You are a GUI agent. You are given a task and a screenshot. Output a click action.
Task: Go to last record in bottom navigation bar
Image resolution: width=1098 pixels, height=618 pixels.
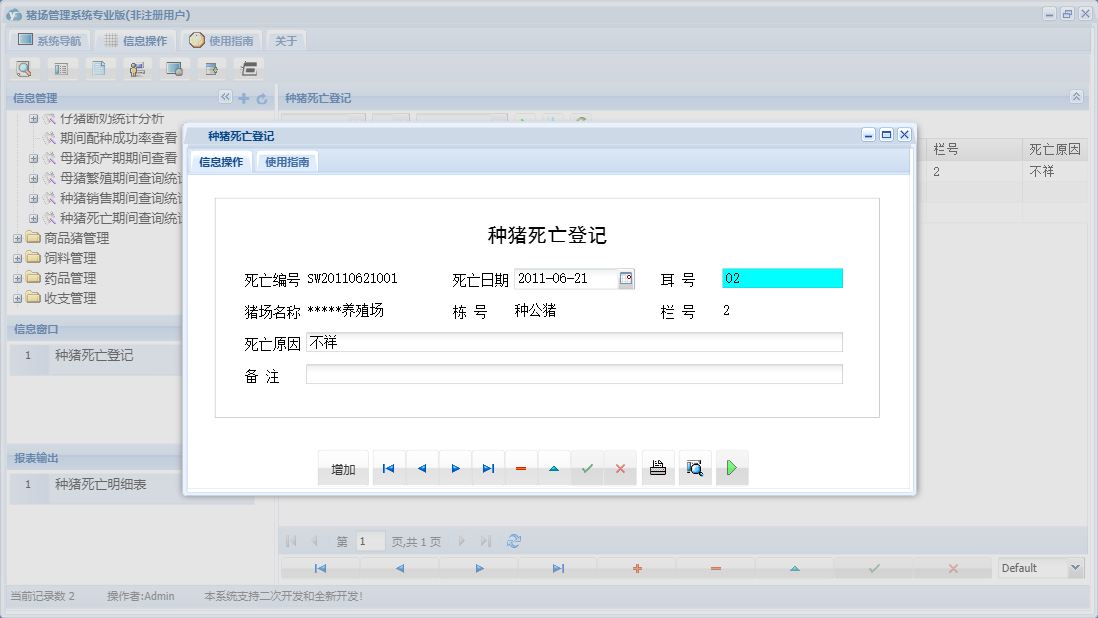558,568
